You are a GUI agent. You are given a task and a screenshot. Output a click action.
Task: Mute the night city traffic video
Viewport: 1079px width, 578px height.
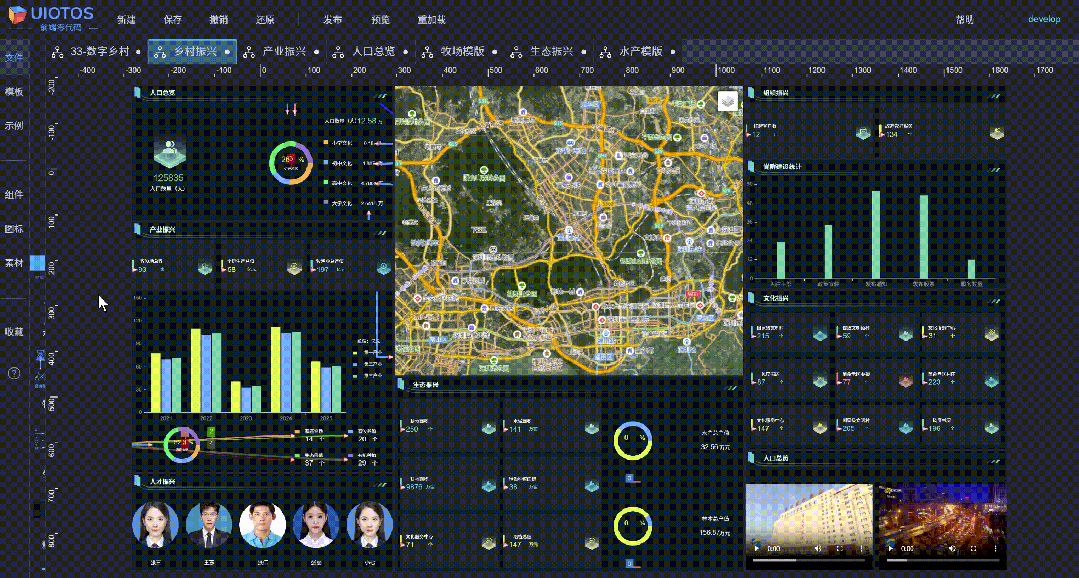(x=952, y=549)
